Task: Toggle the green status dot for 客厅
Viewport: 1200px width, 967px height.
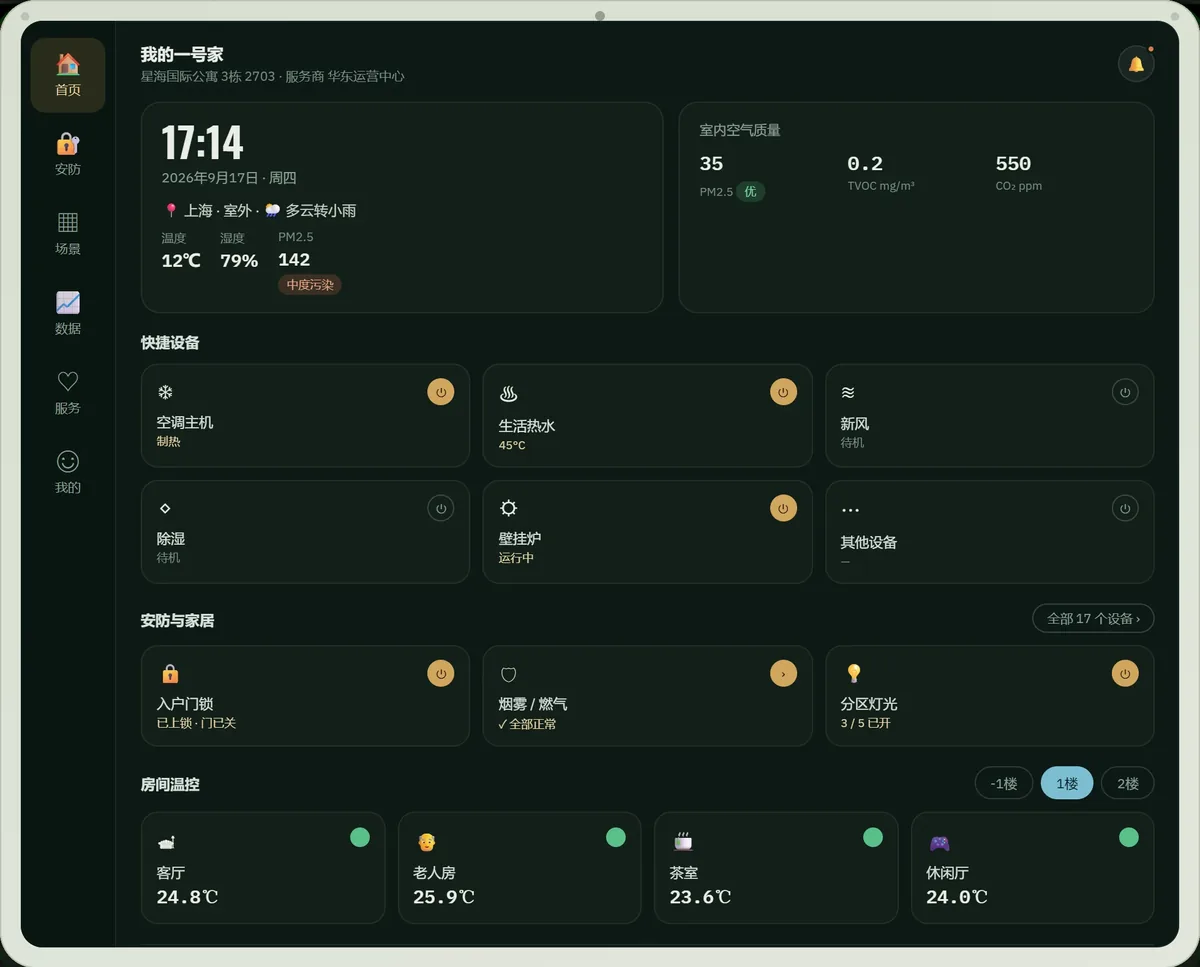Action: [360, 837]
